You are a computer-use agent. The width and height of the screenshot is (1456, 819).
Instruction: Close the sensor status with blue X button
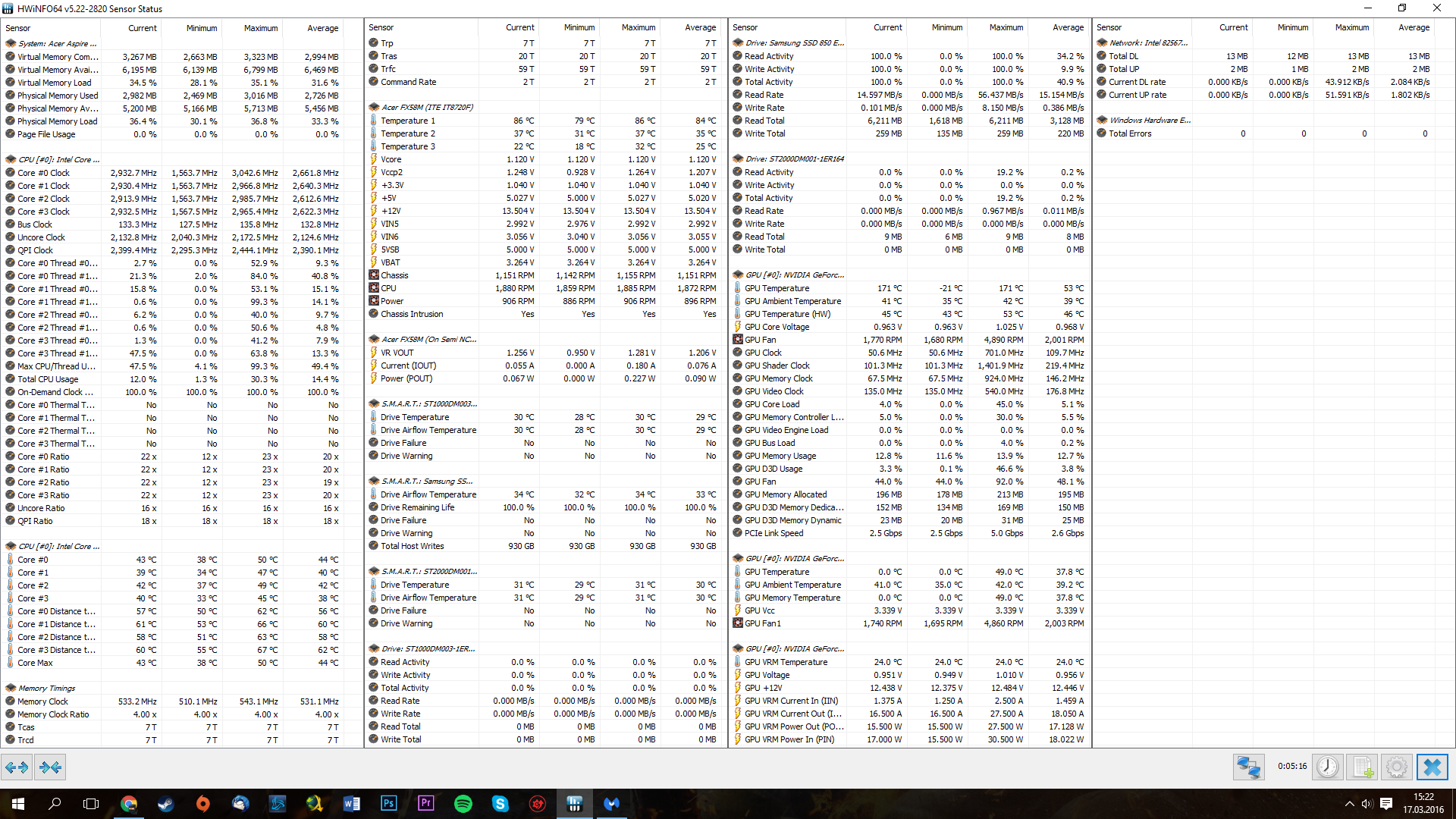1432,767
